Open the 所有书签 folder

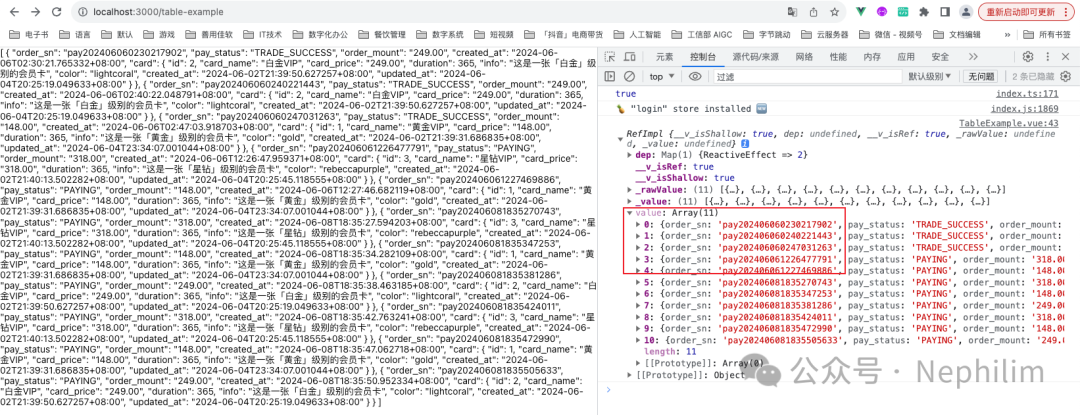1047,34
